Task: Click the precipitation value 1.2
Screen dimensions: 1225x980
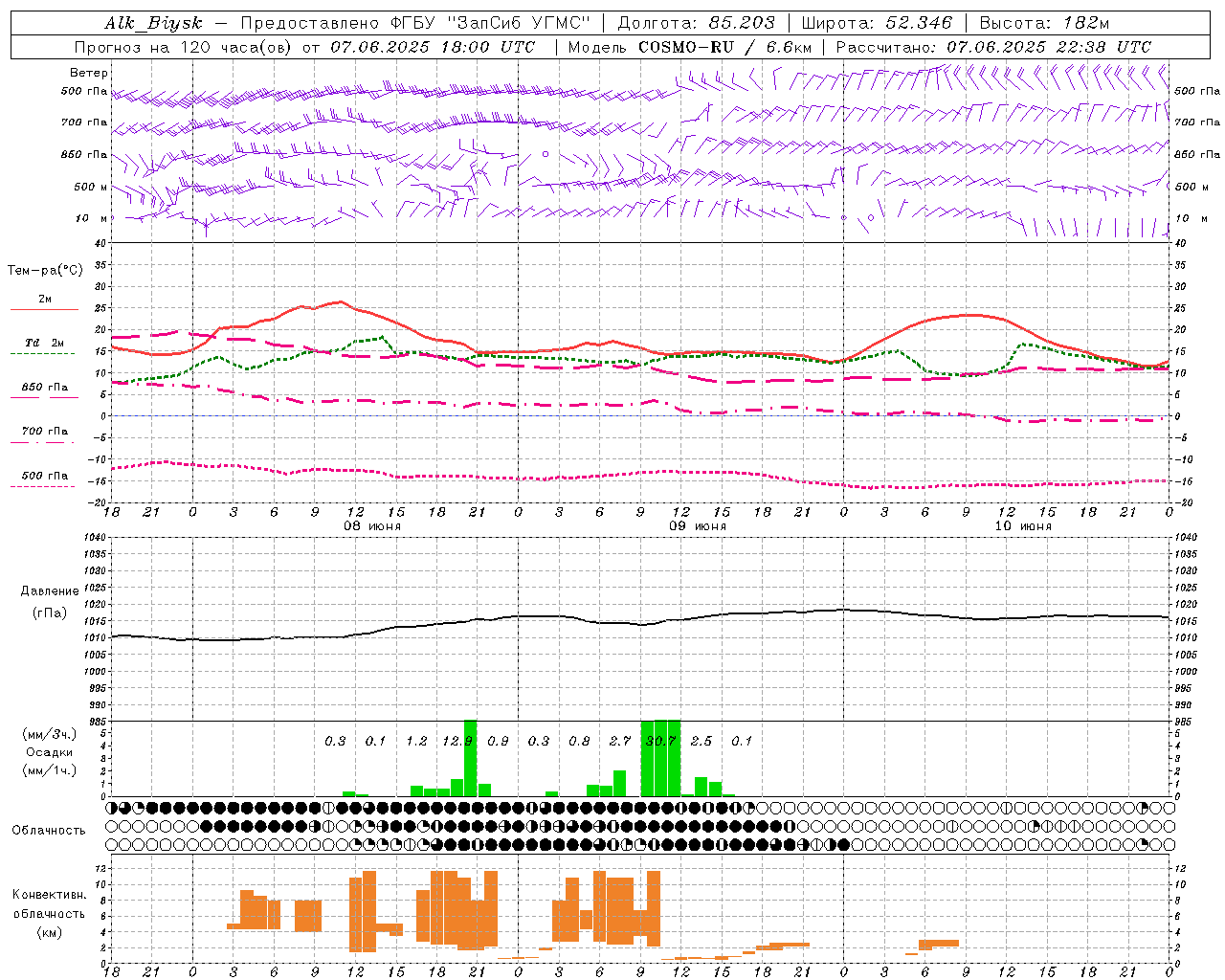Action: pyautogui.click(x=416, y=741)
